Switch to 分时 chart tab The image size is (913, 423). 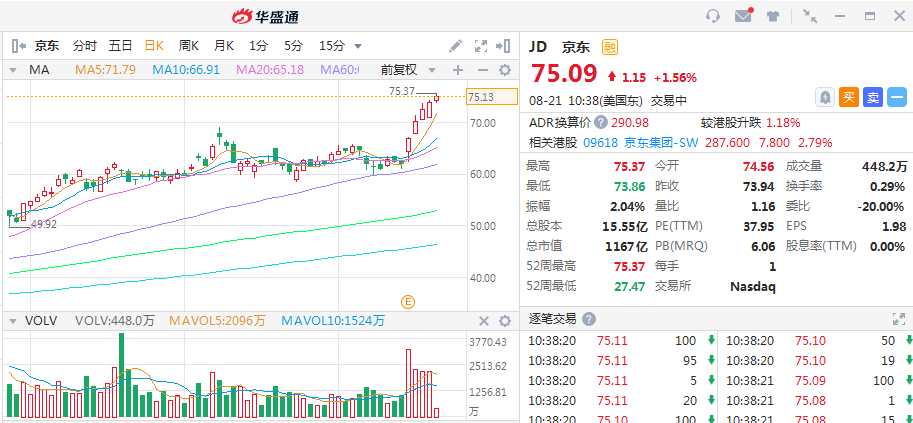pyautogui.click(x=84, y=45)
